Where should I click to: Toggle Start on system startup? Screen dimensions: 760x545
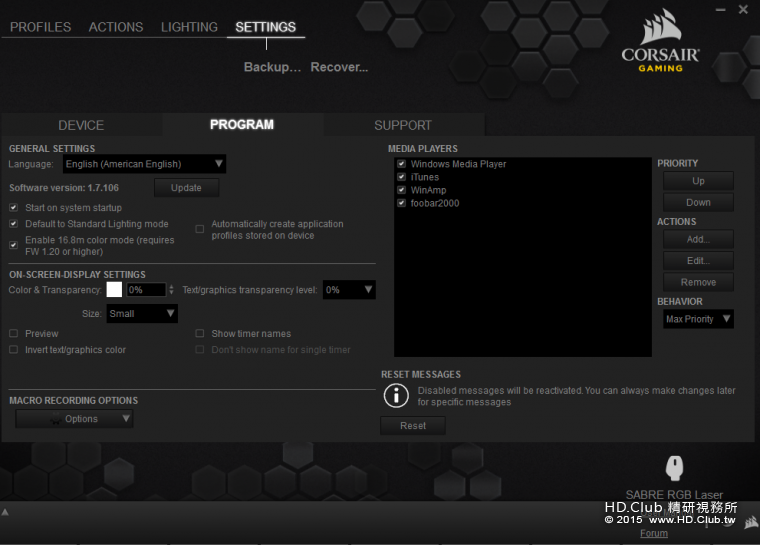pos(14,208)
